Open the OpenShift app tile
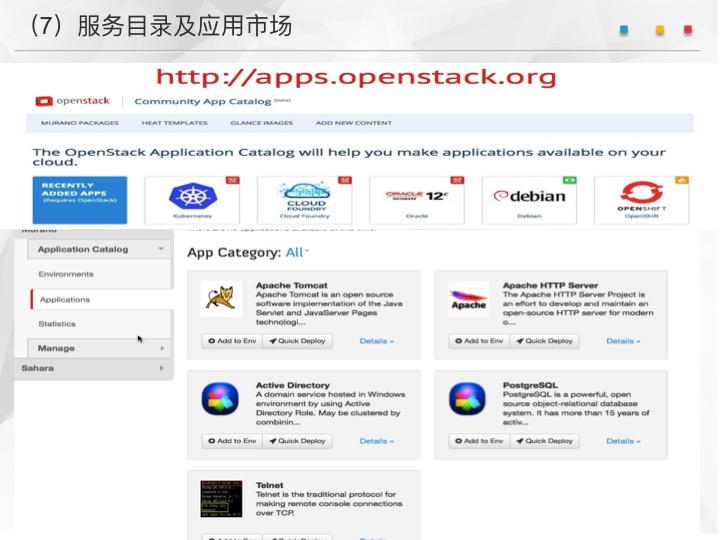 (x=641, y=200)
